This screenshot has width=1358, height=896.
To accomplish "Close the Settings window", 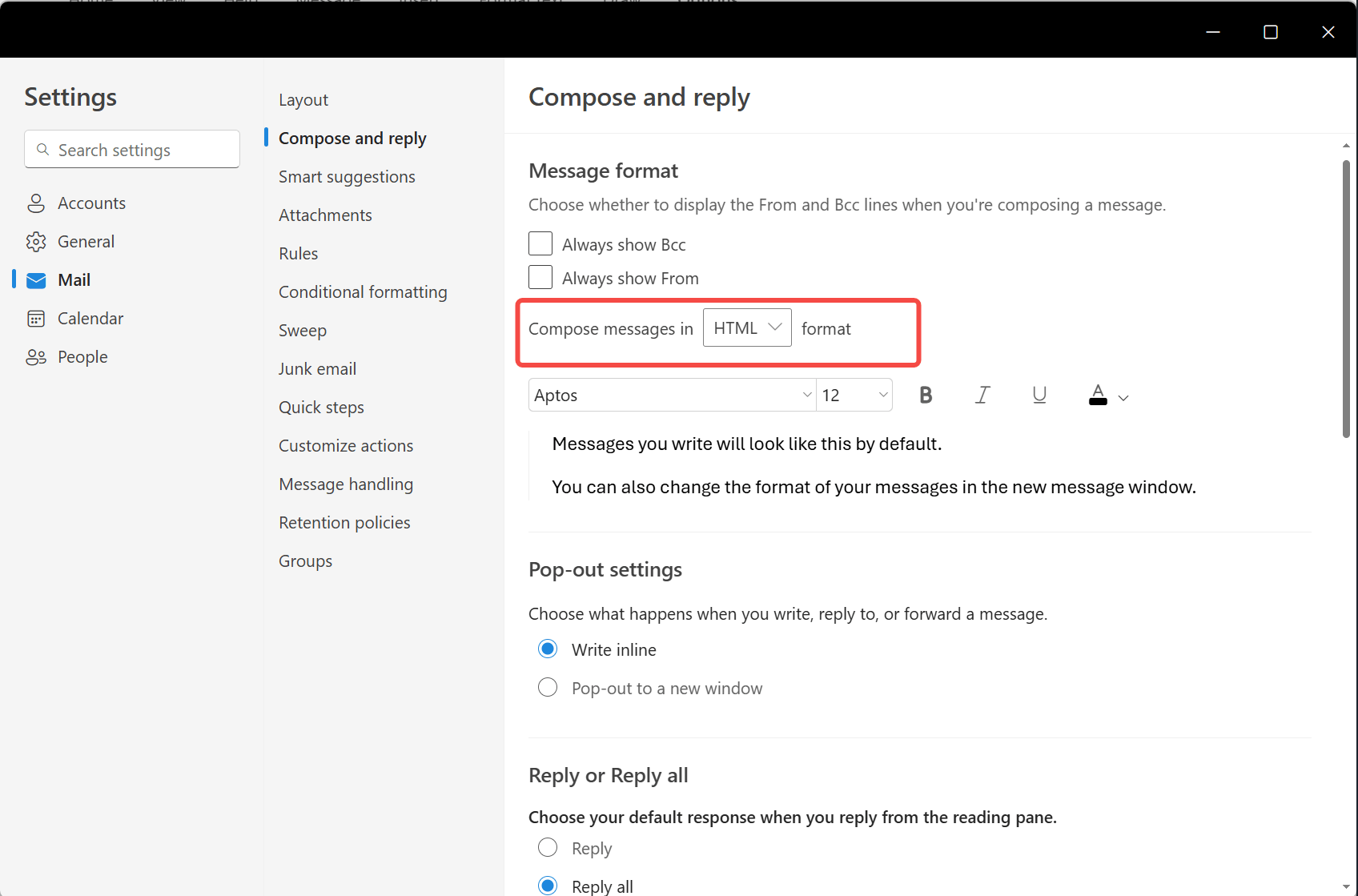I will 1328,31.
